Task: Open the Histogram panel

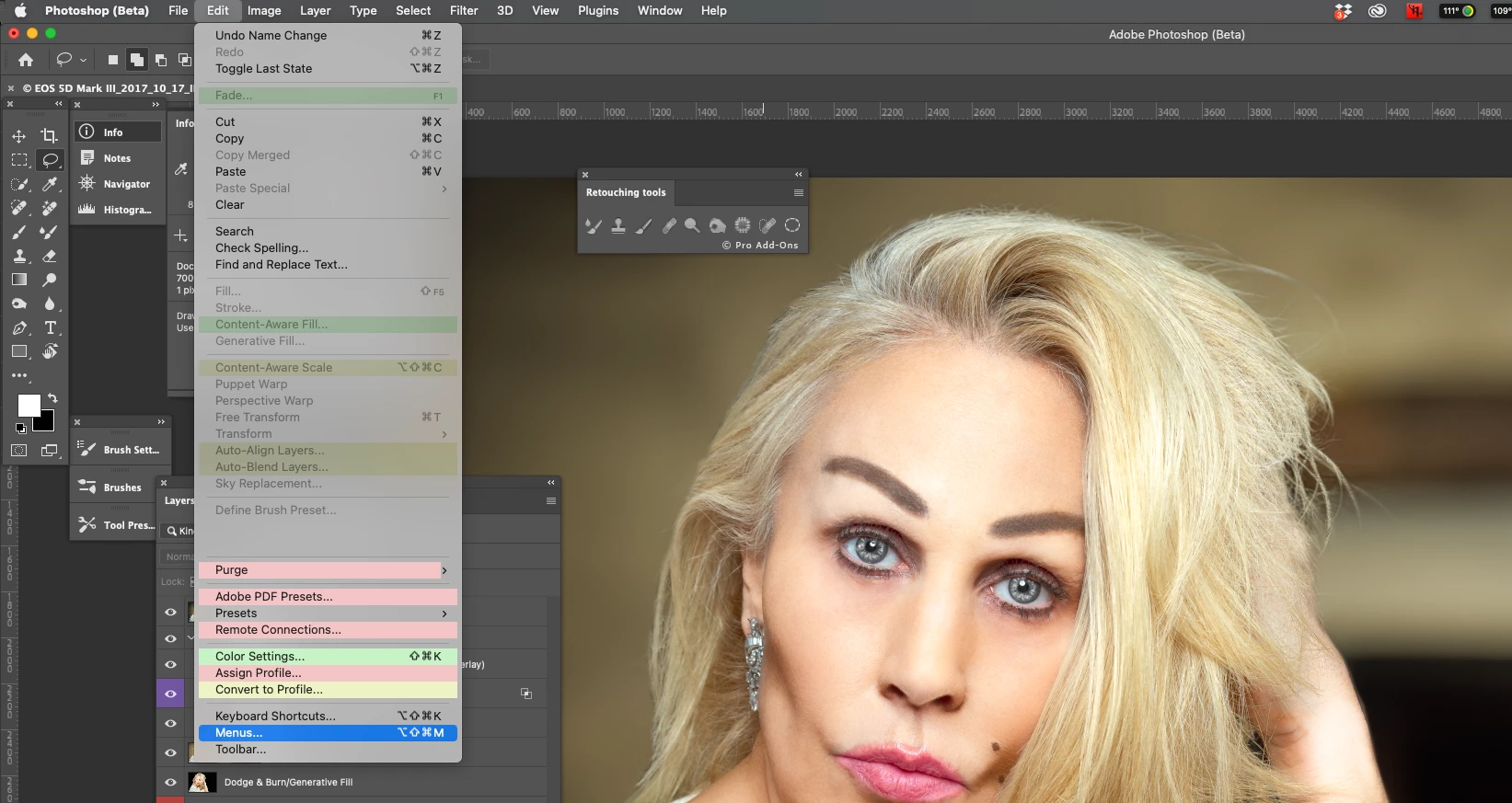Action: tap(118, 210)
